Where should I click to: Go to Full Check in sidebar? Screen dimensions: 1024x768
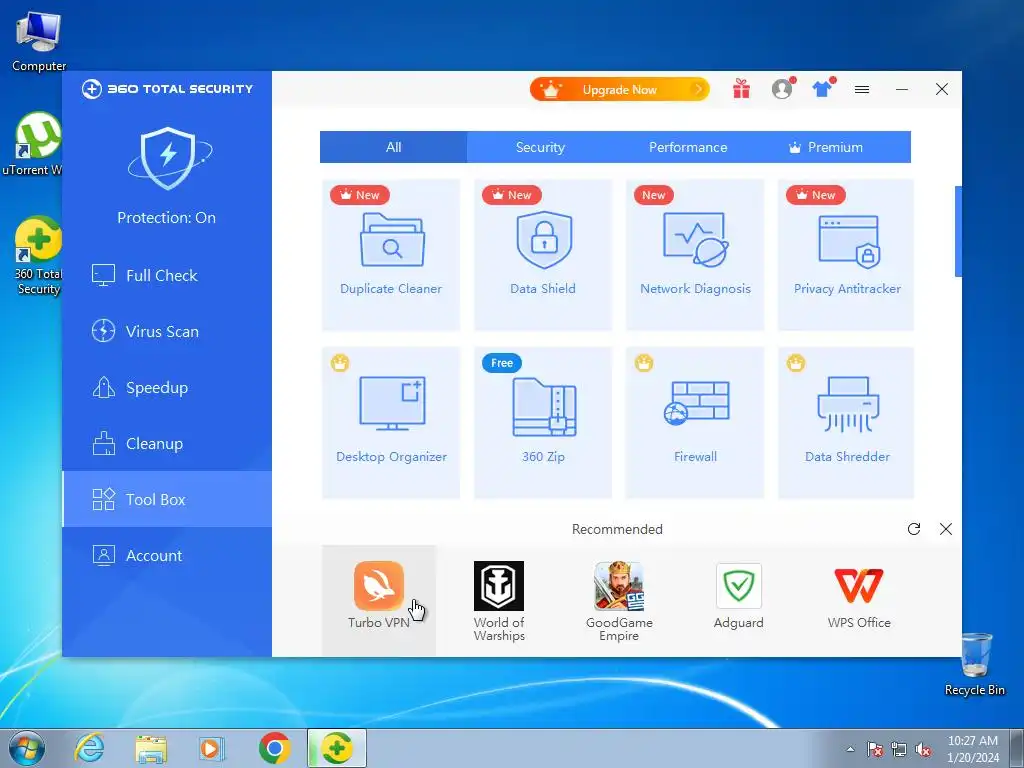click(167, 276)
